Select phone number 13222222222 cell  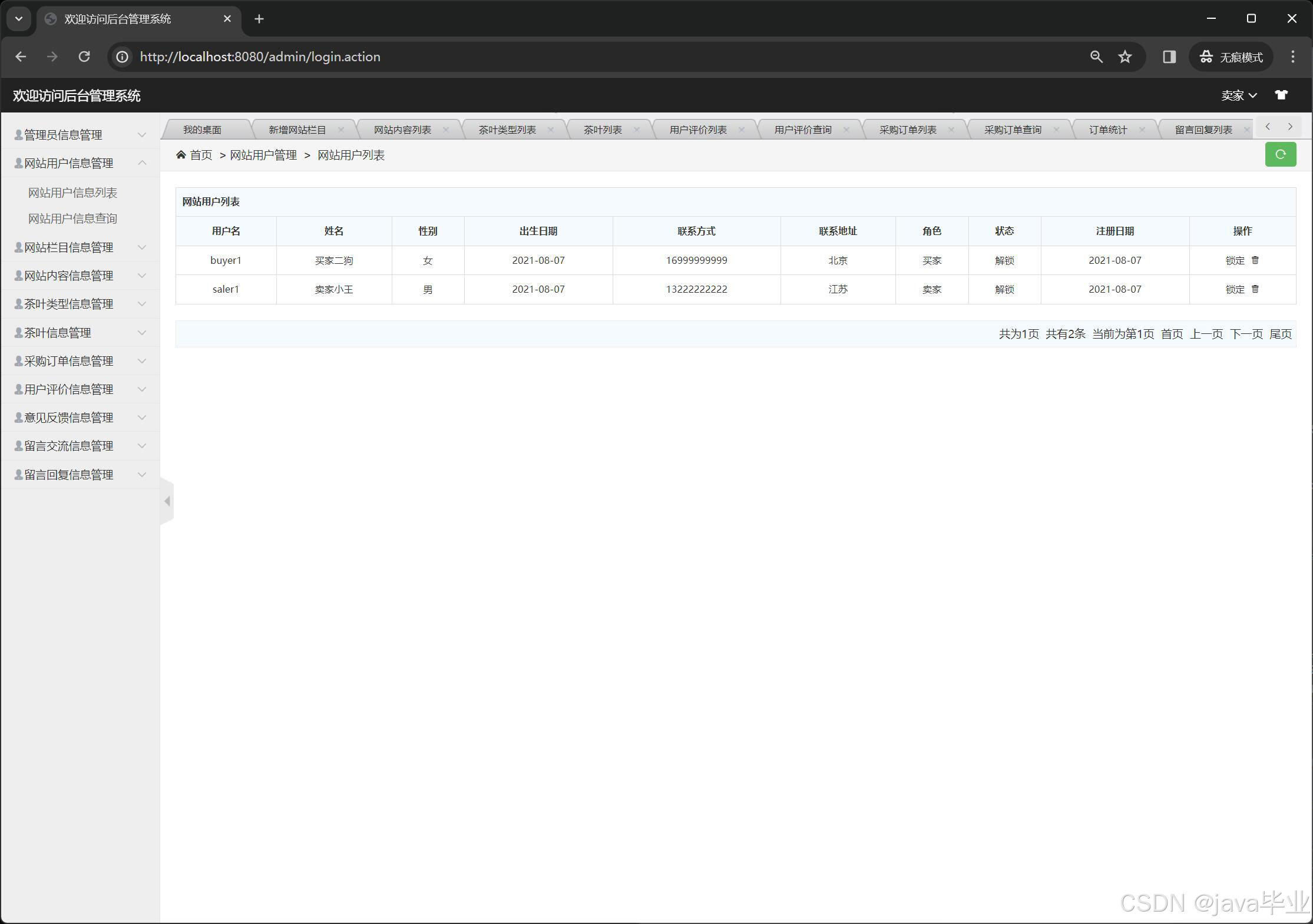pyautogui.click(x=696, y=289)
